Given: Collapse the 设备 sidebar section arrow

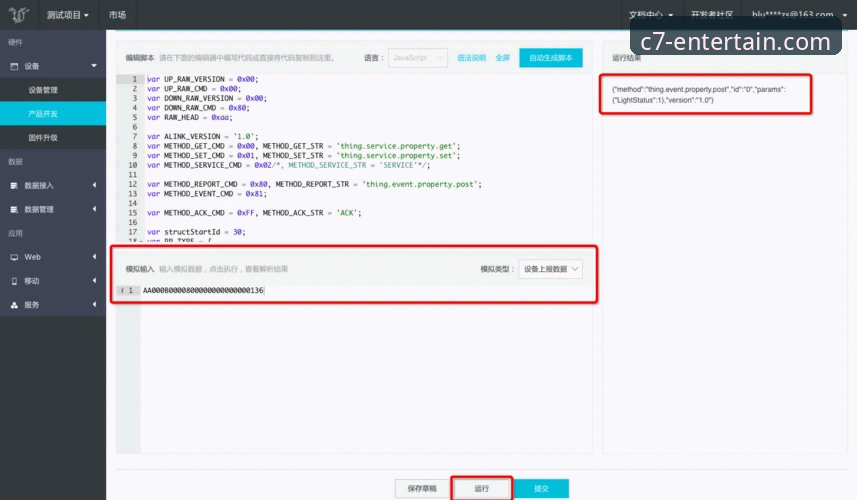Looking at the screenshot, I should pyautogui.click(x=94, y=66).
